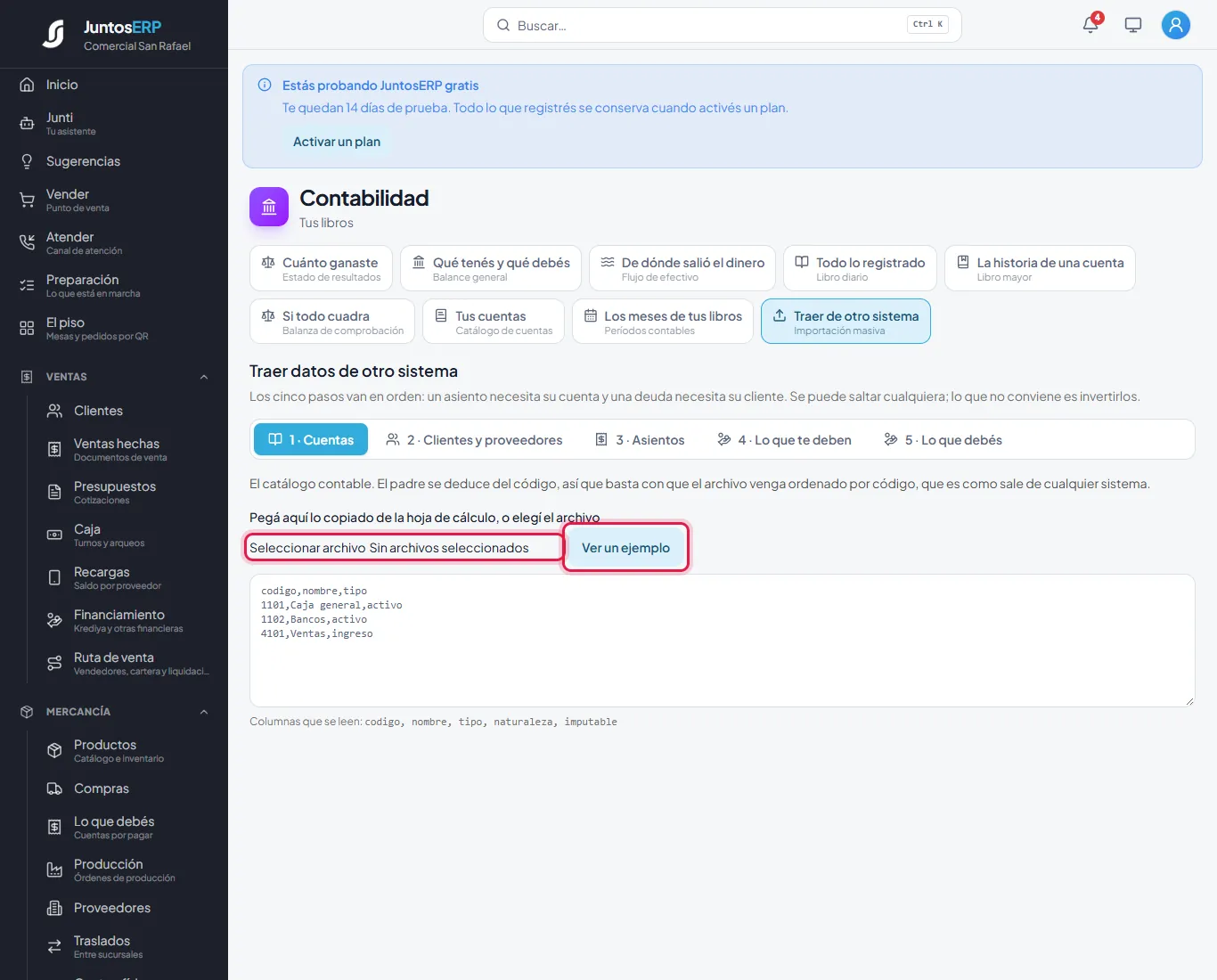Click the Buscar search field
Viewport: 1217px width, 980px height.
click(x=722, y=25)
